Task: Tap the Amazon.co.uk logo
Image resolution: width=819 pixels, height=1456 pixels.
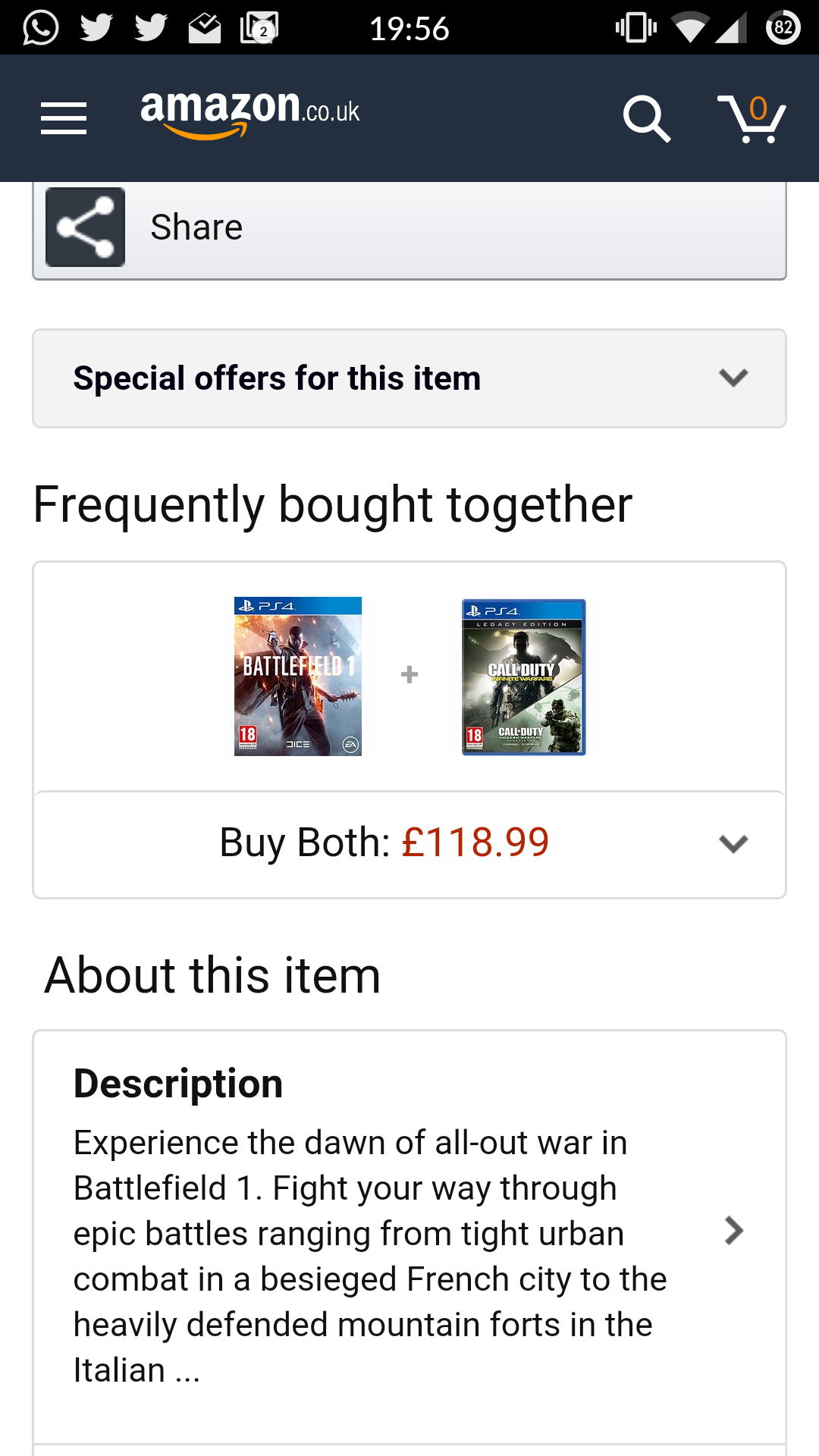Action: [249, 114]
